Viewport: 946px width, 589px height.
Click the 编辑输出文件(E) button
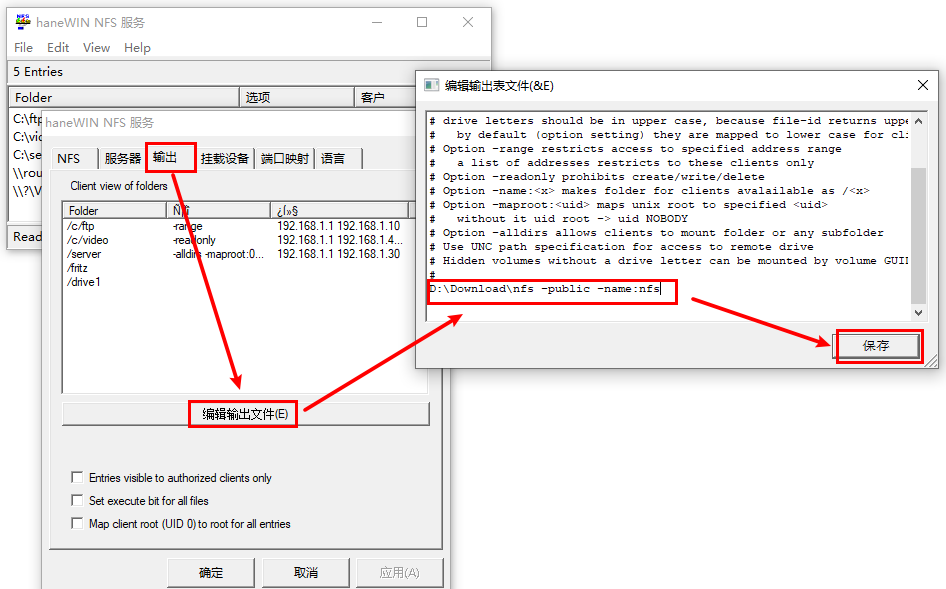tap(246, 414)
